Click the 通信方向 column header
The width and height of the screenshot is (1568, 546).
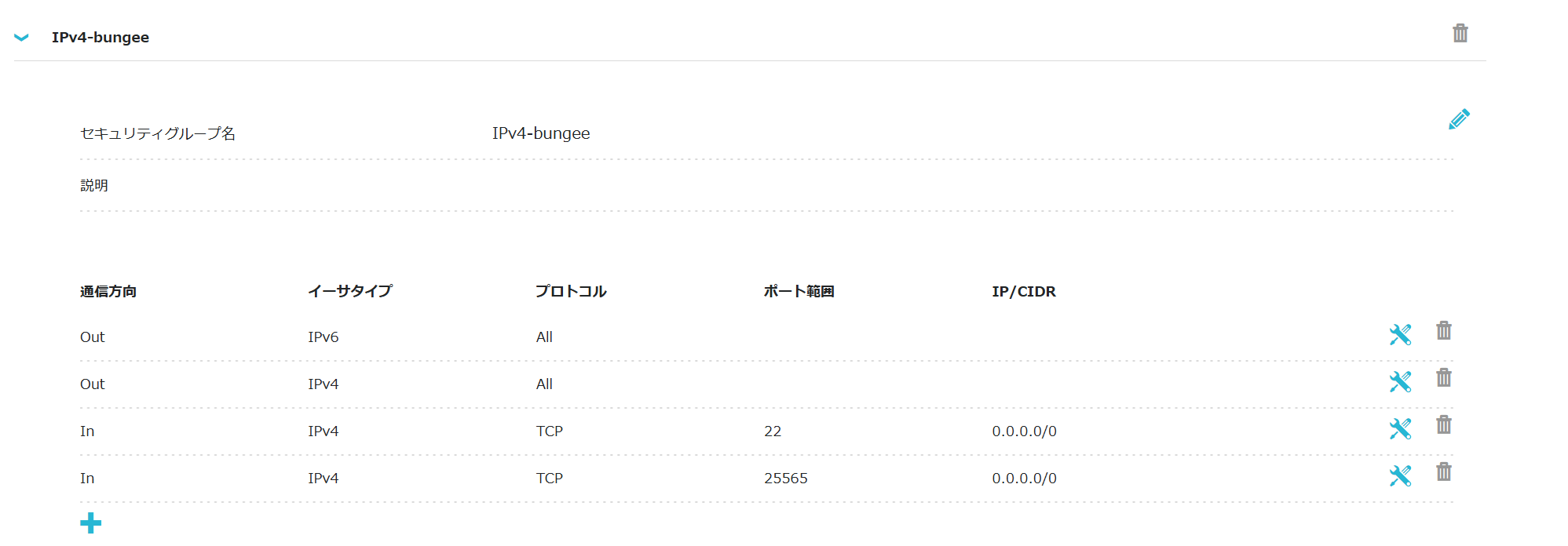(x=108, y=292)
